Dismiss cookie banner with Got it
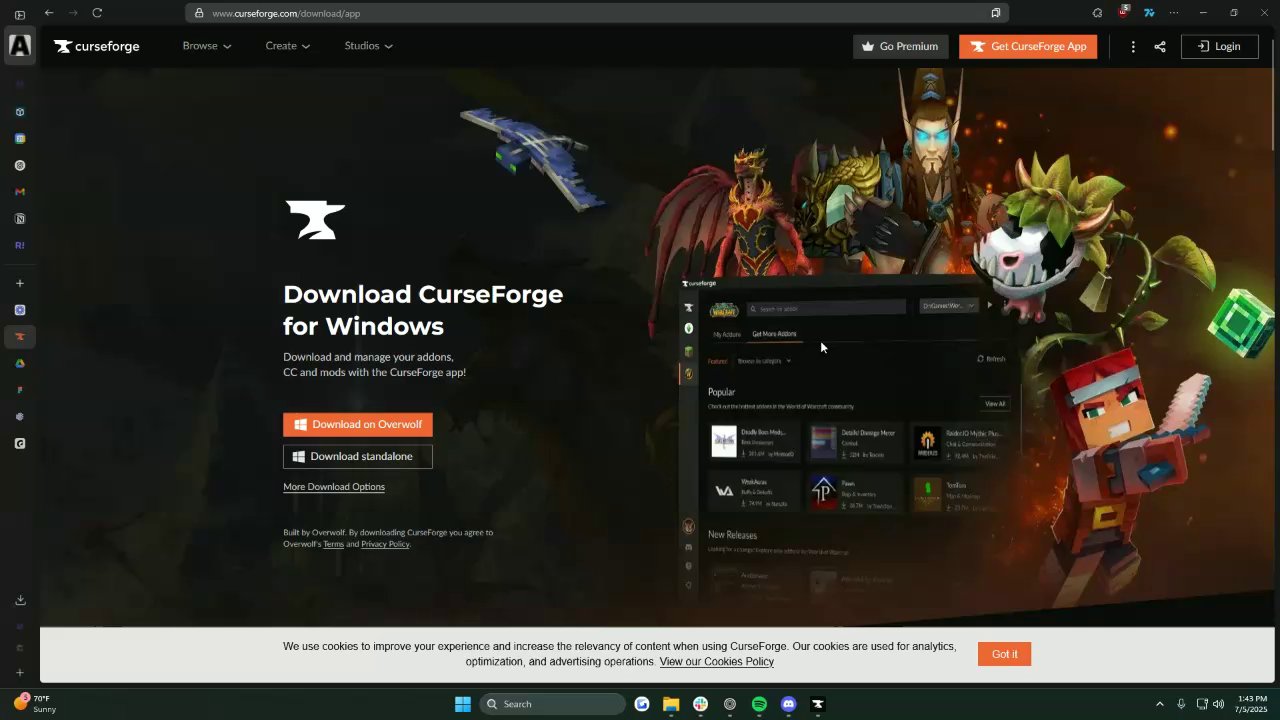 click(x=1004, y=654)
